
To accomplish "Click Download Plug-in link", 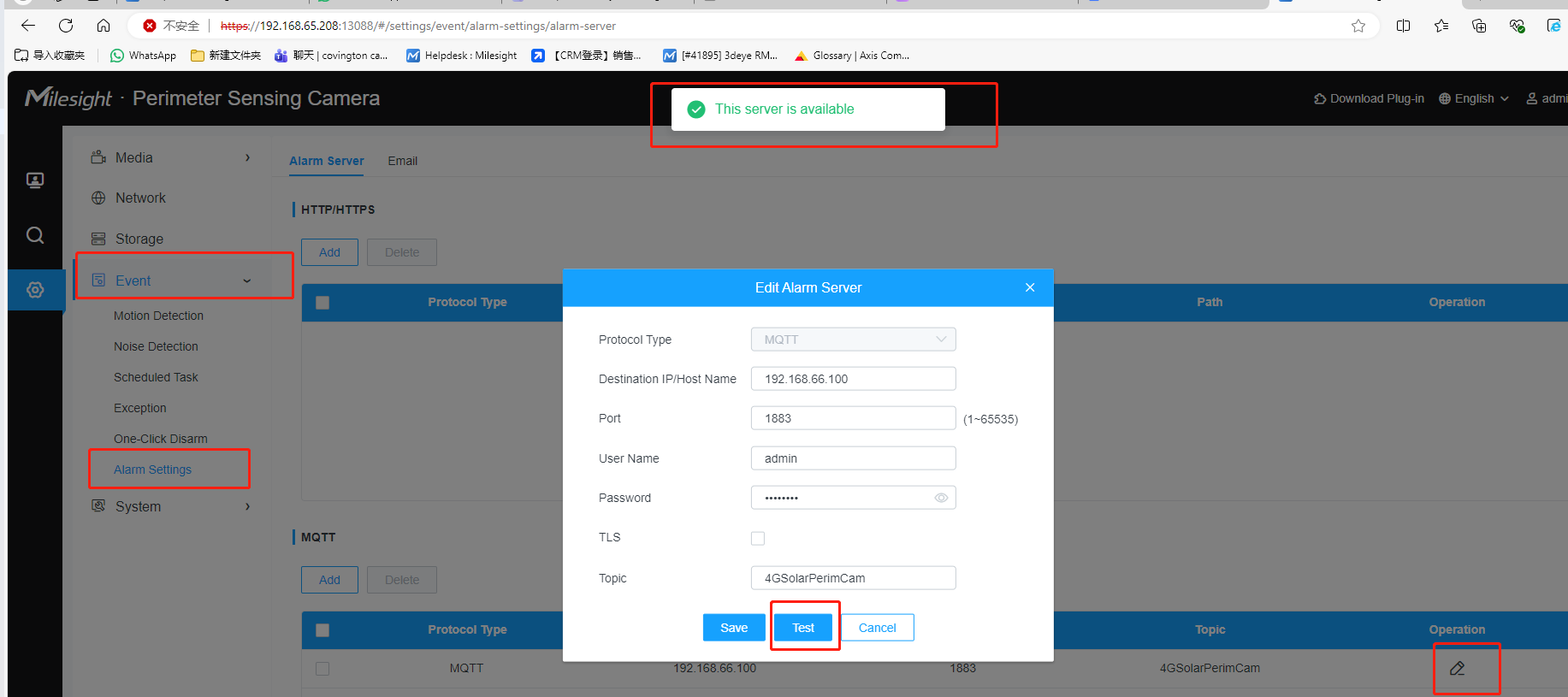I will tap(1369, 98).
